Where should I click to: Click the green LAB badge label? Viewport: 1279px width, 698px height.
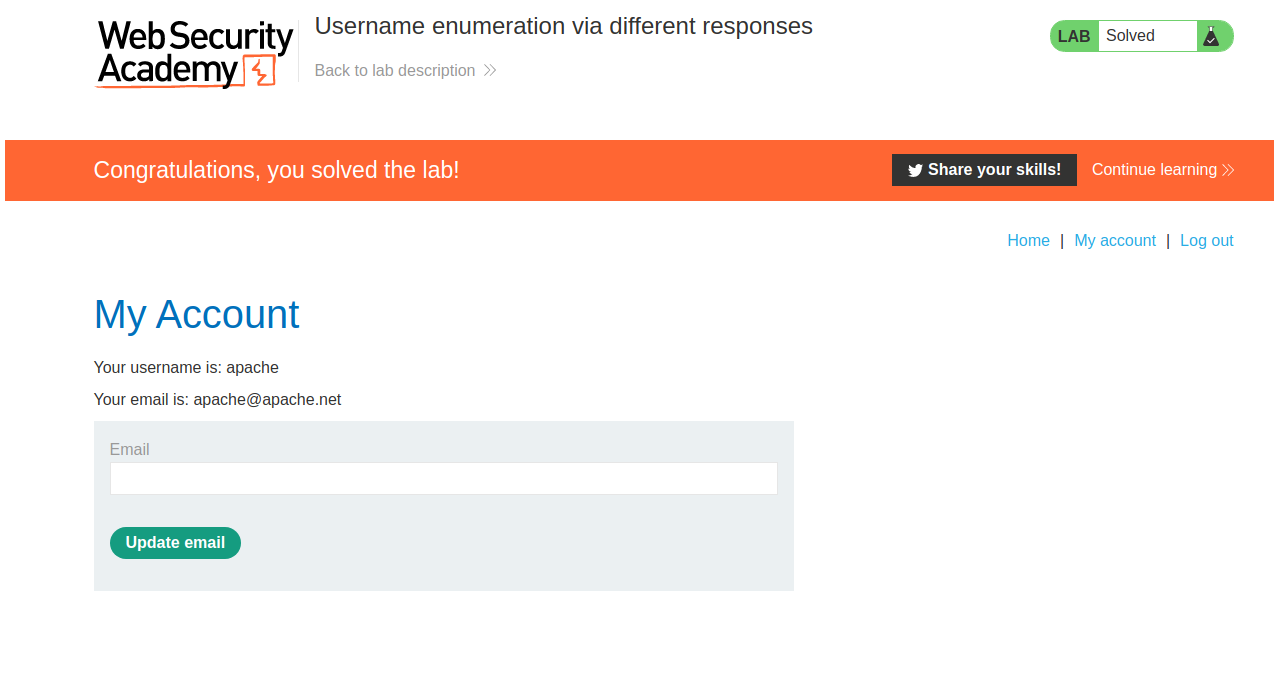click(1074, 36)
